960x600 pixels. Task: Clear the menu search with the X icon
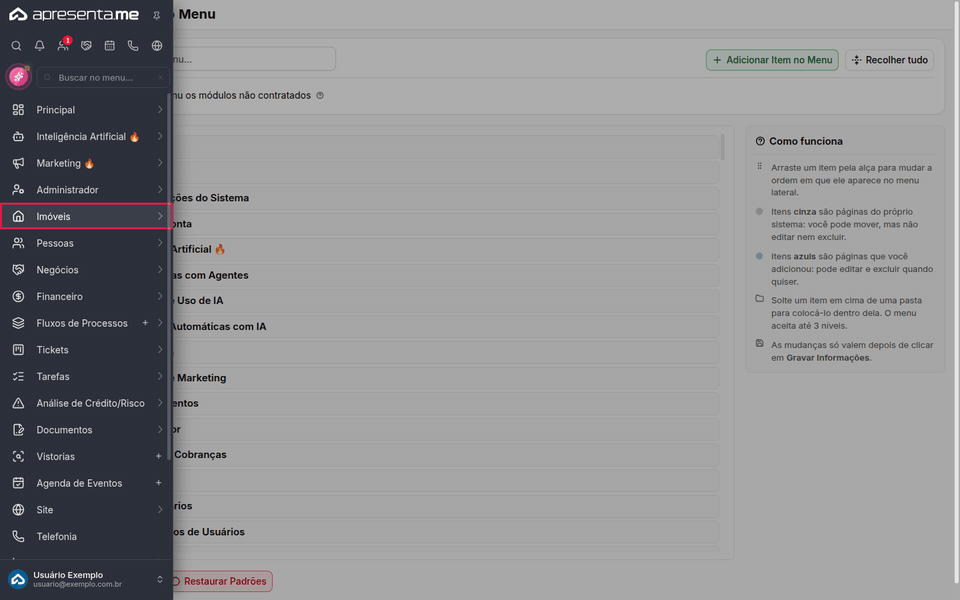160,78
